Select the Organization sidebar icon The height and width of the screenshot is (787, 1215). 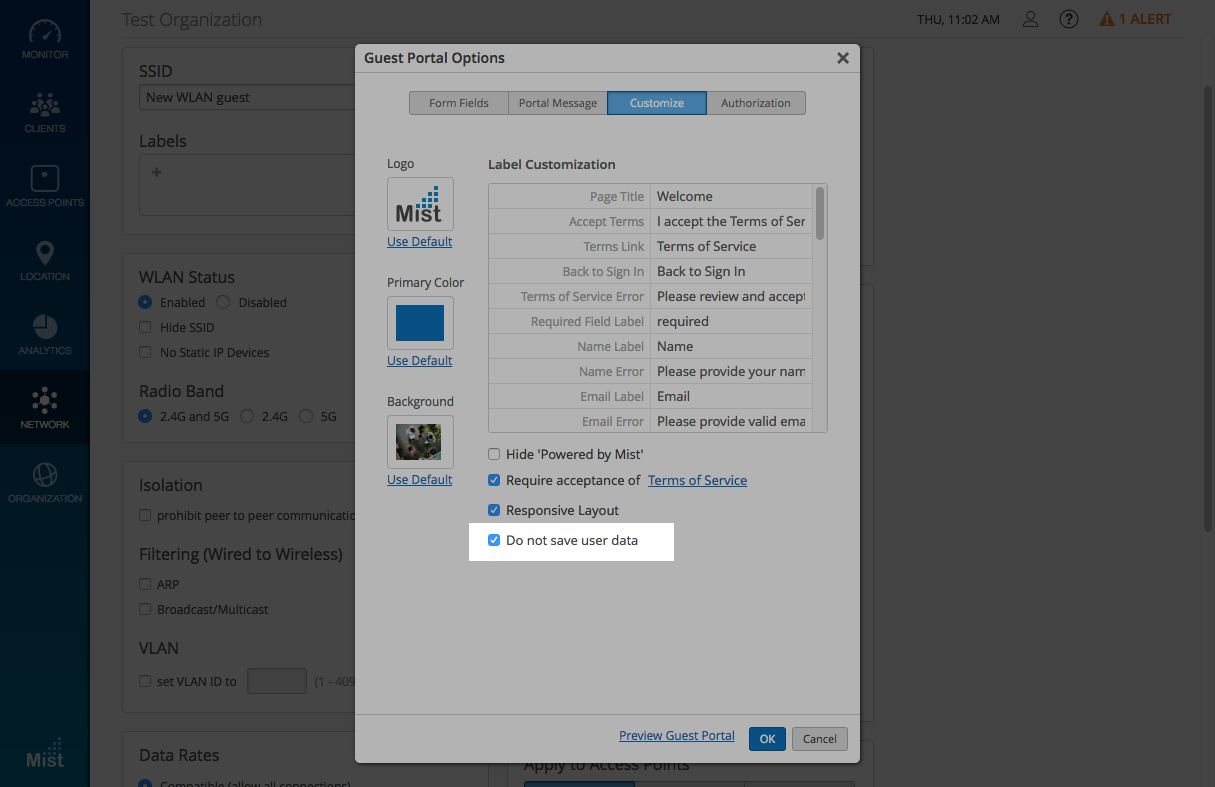(45, 482)
